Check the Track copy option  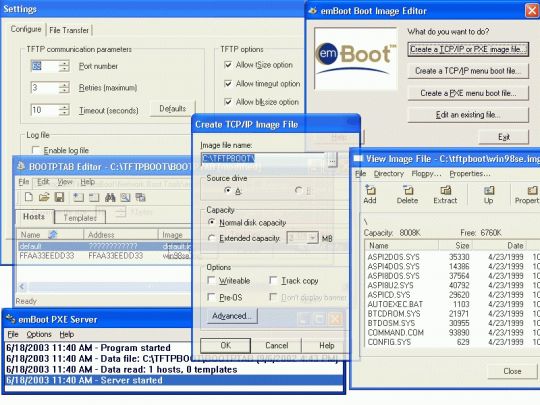coord(273,280)
